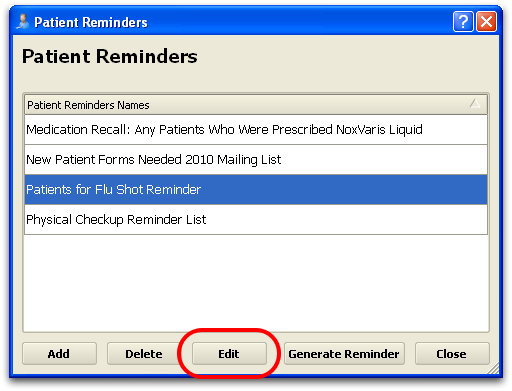Viewport: 512px width, 391px height.
Task: Delete the selected reminder
Action: coord(144,354)
